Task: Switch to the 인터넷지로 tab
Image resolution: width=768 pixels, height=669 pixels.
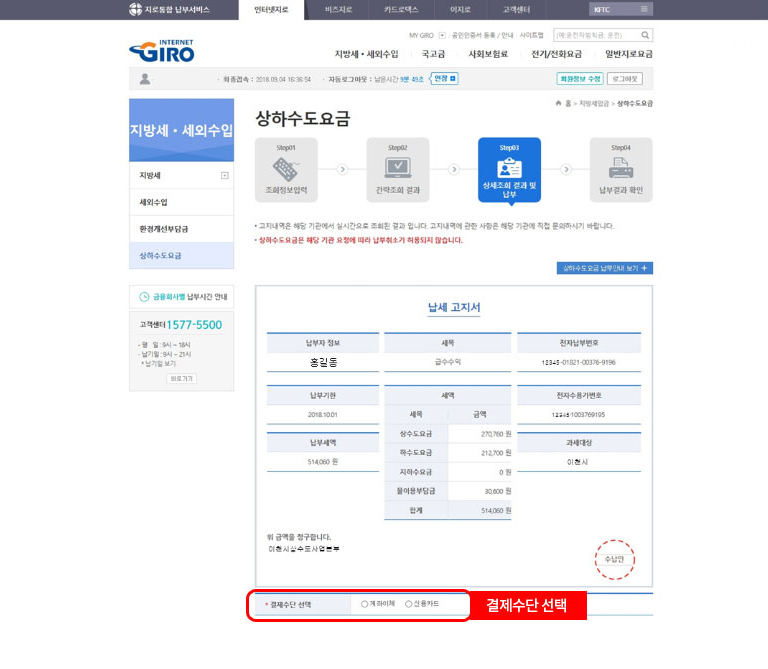Action: [271, 10]
